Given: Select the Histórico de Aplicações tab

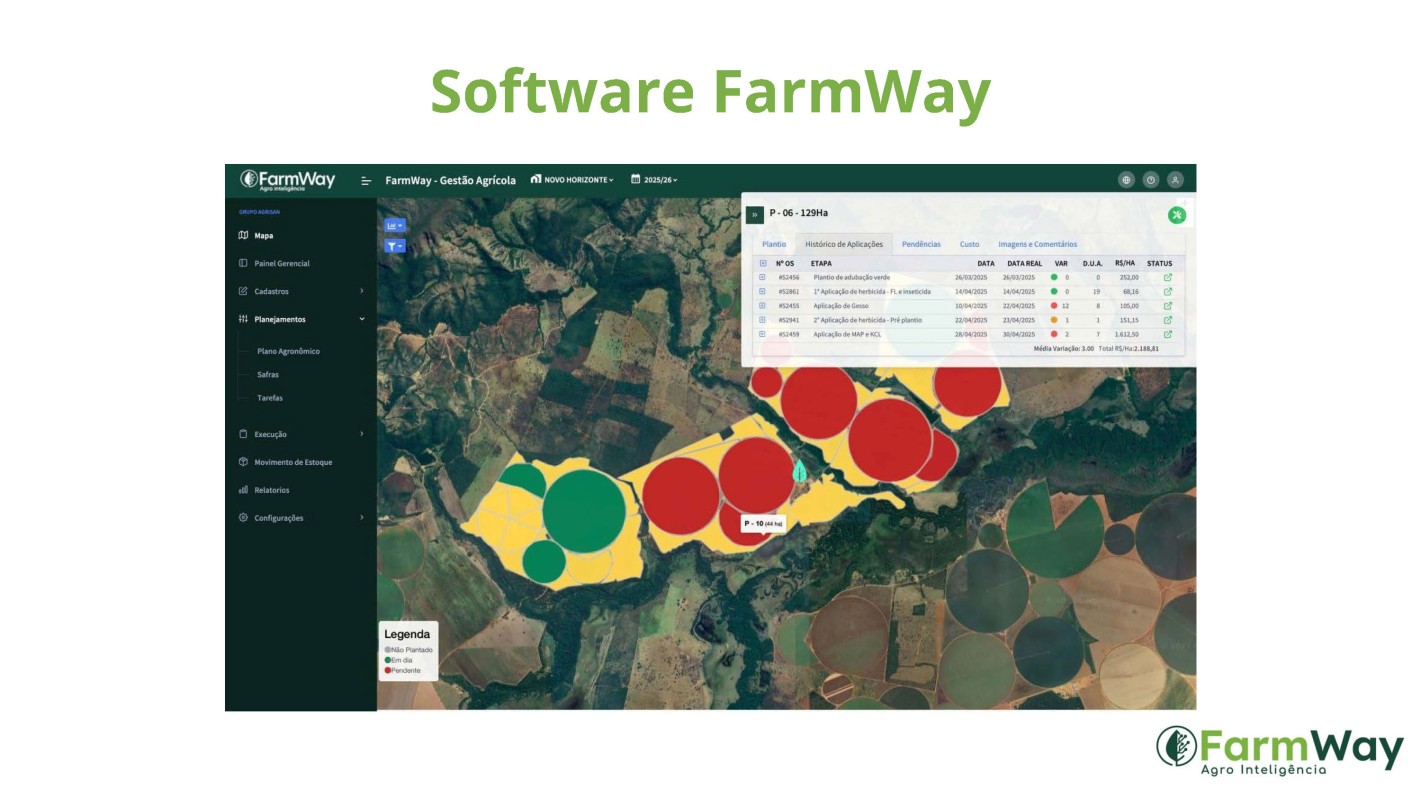Looking at the screenshot, I should 844,244.
